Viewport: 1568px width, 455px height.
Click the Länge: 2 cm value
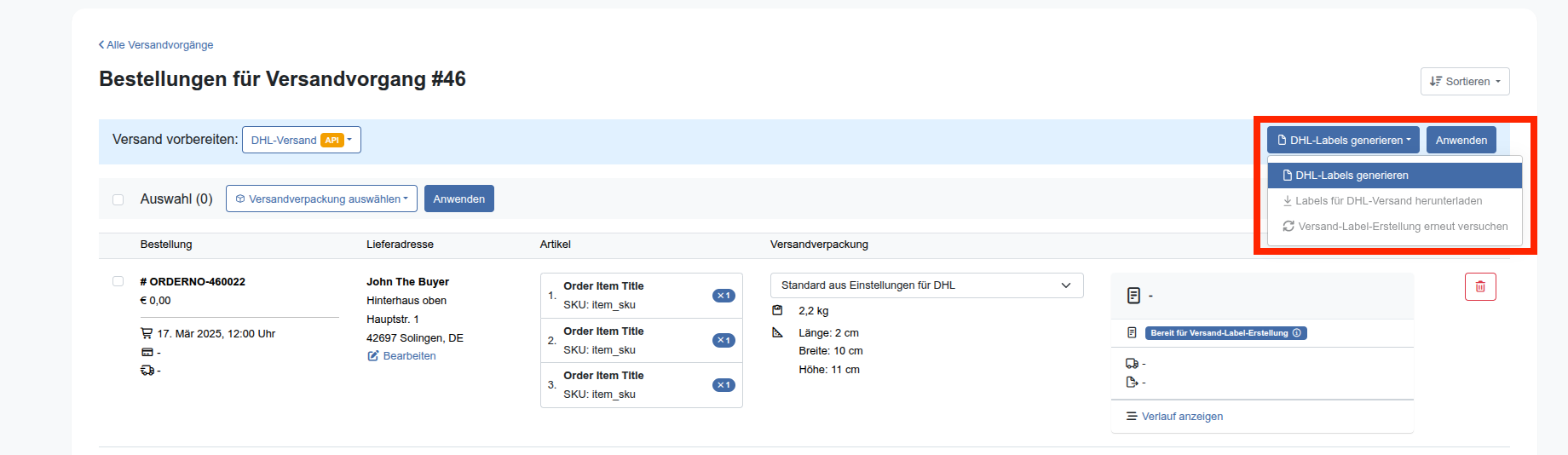tap(828, 333)
